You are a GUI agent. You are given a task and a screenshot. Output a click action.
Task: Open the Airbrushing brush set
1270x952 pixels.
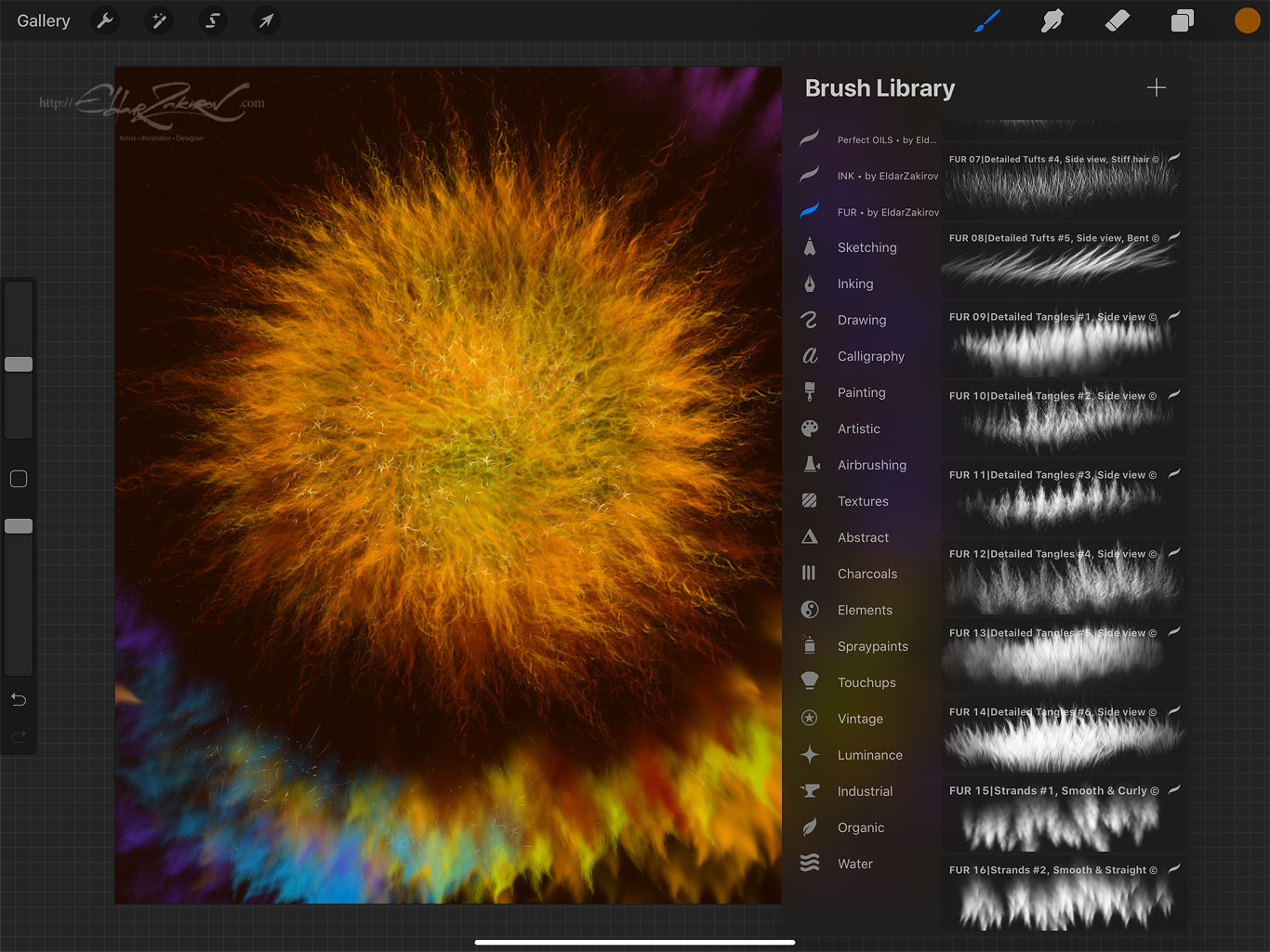pyautogui.click(x=871, y=465)
